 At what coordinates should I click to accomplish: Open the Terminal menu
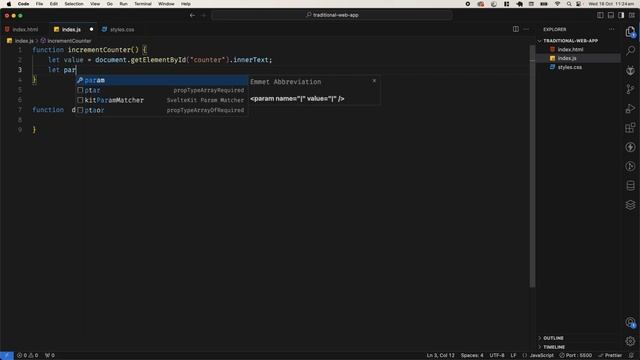(143, 4)
